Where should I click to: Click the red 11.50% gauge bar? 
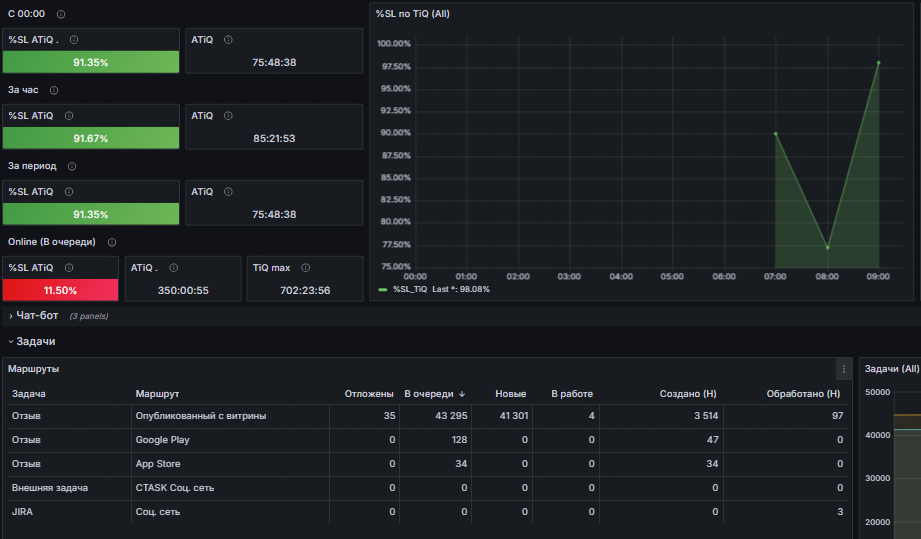point(60,290)
